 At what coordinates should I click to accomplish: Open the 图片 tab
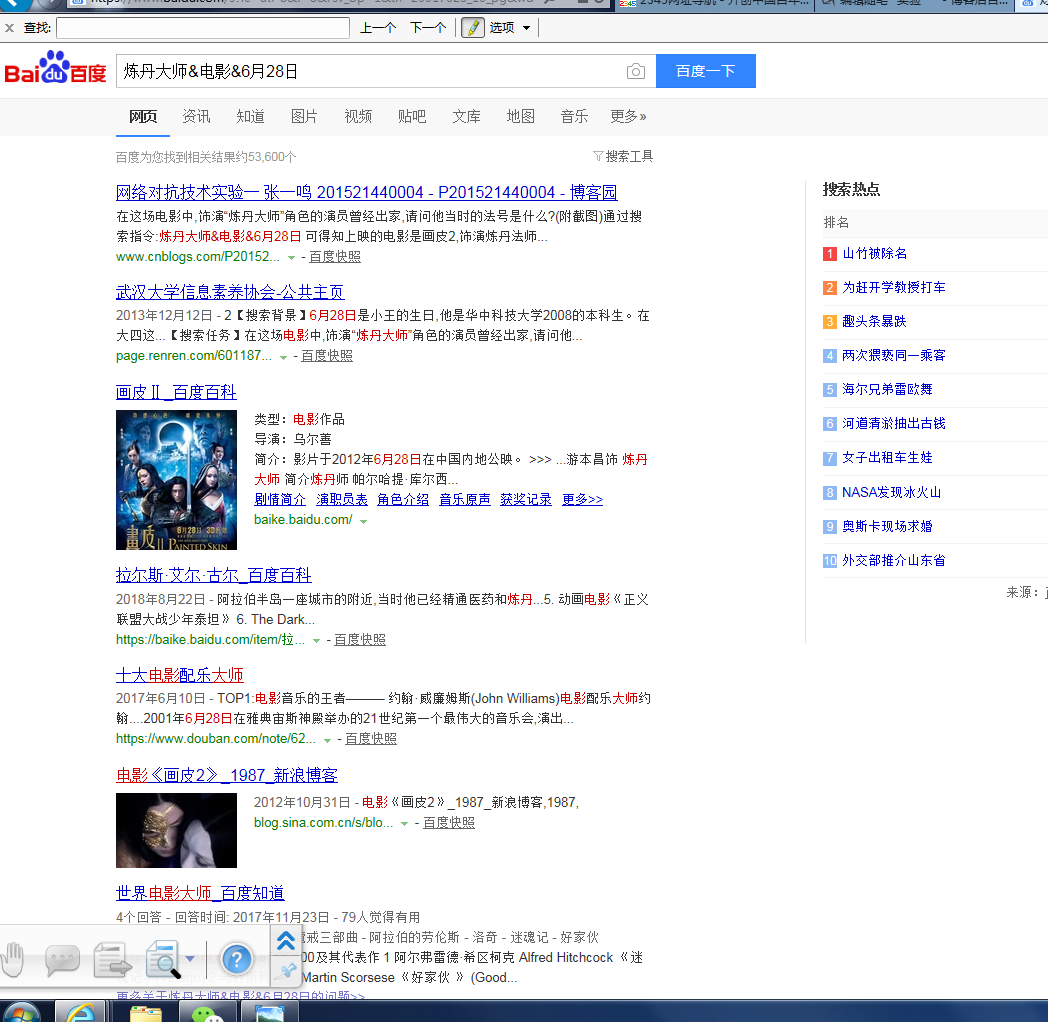coord(304,116)
